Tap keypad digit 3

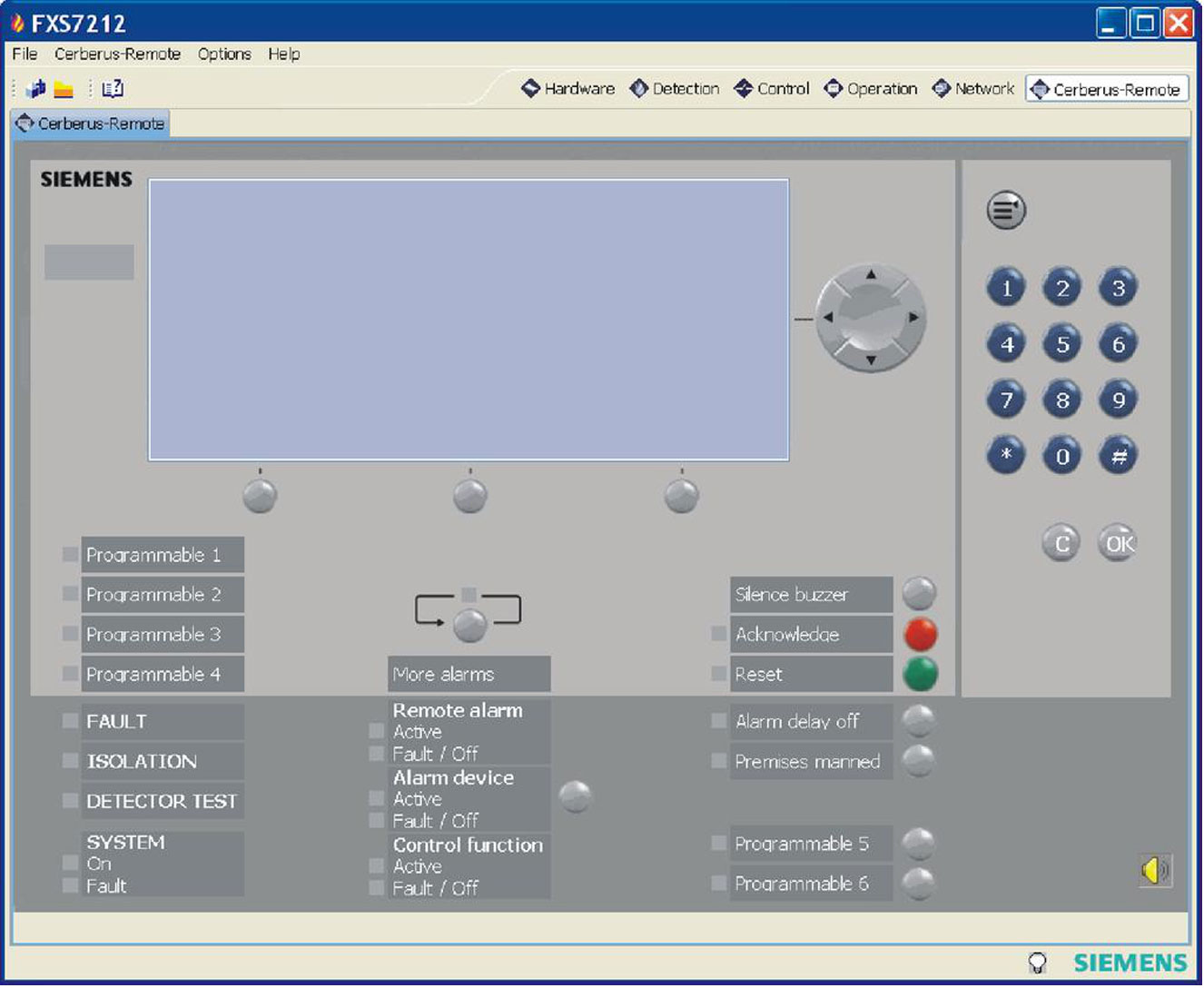pyautogui.click(x=1119, y=289)
